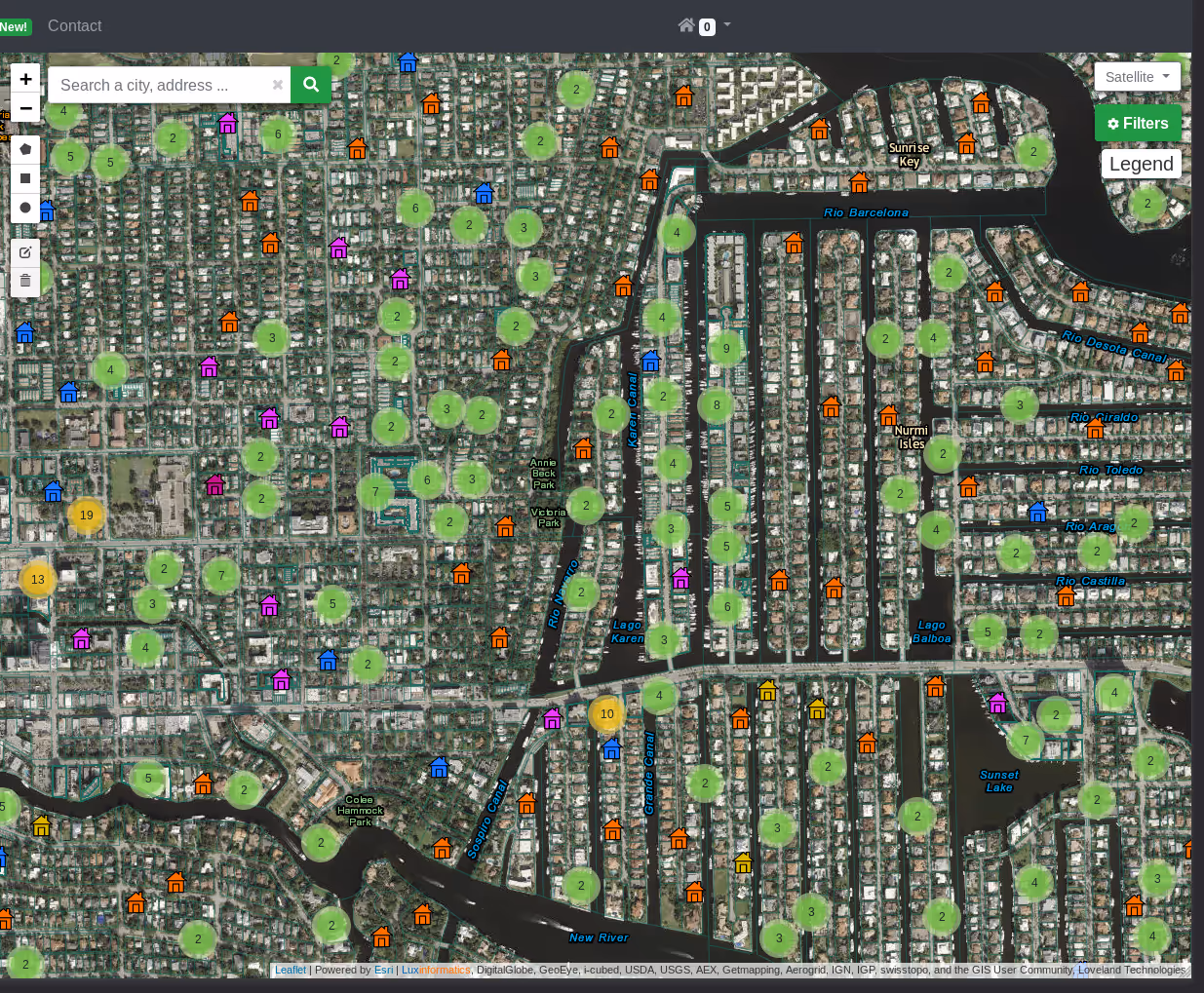Clear the search field with the X

[278, 85]
